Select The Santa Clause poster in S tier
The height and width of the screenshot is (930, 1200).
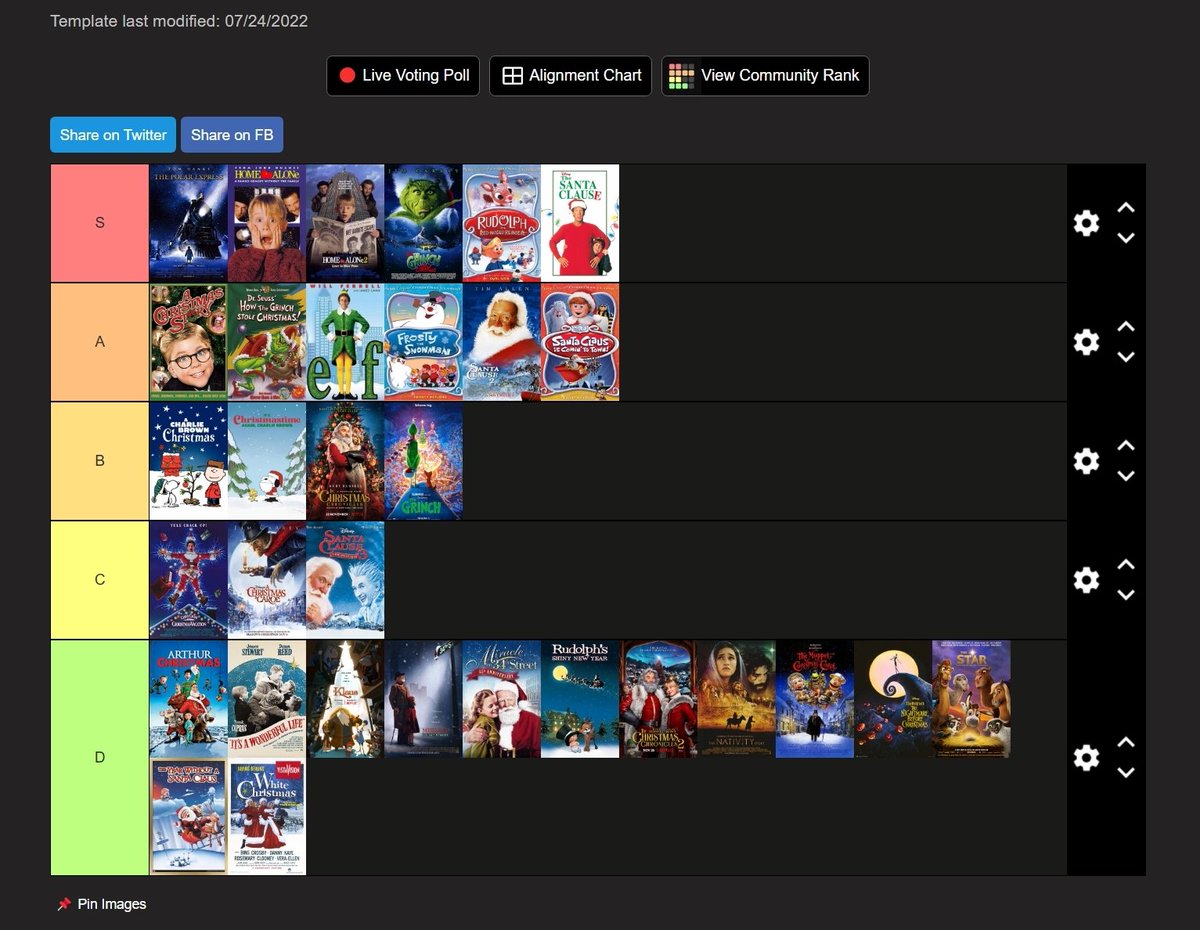[x=580, y=223]
